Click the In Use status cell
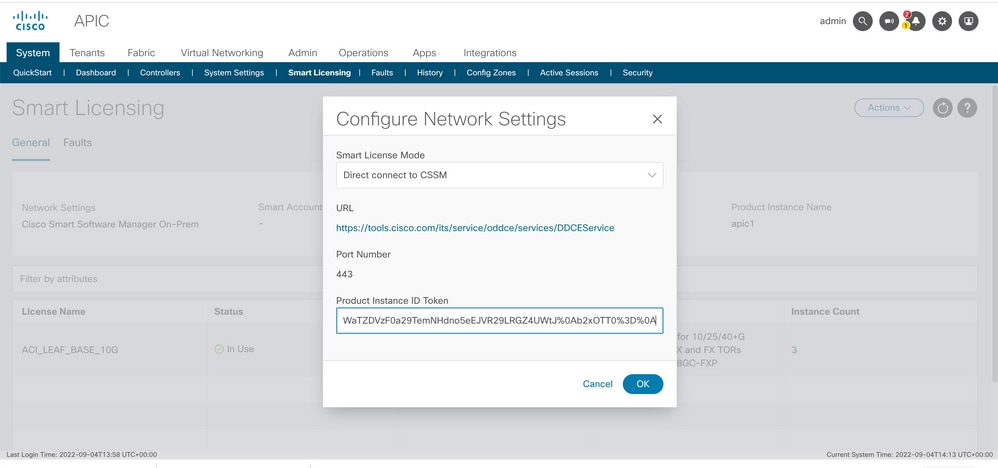998x468 pixels. [234, 349]
